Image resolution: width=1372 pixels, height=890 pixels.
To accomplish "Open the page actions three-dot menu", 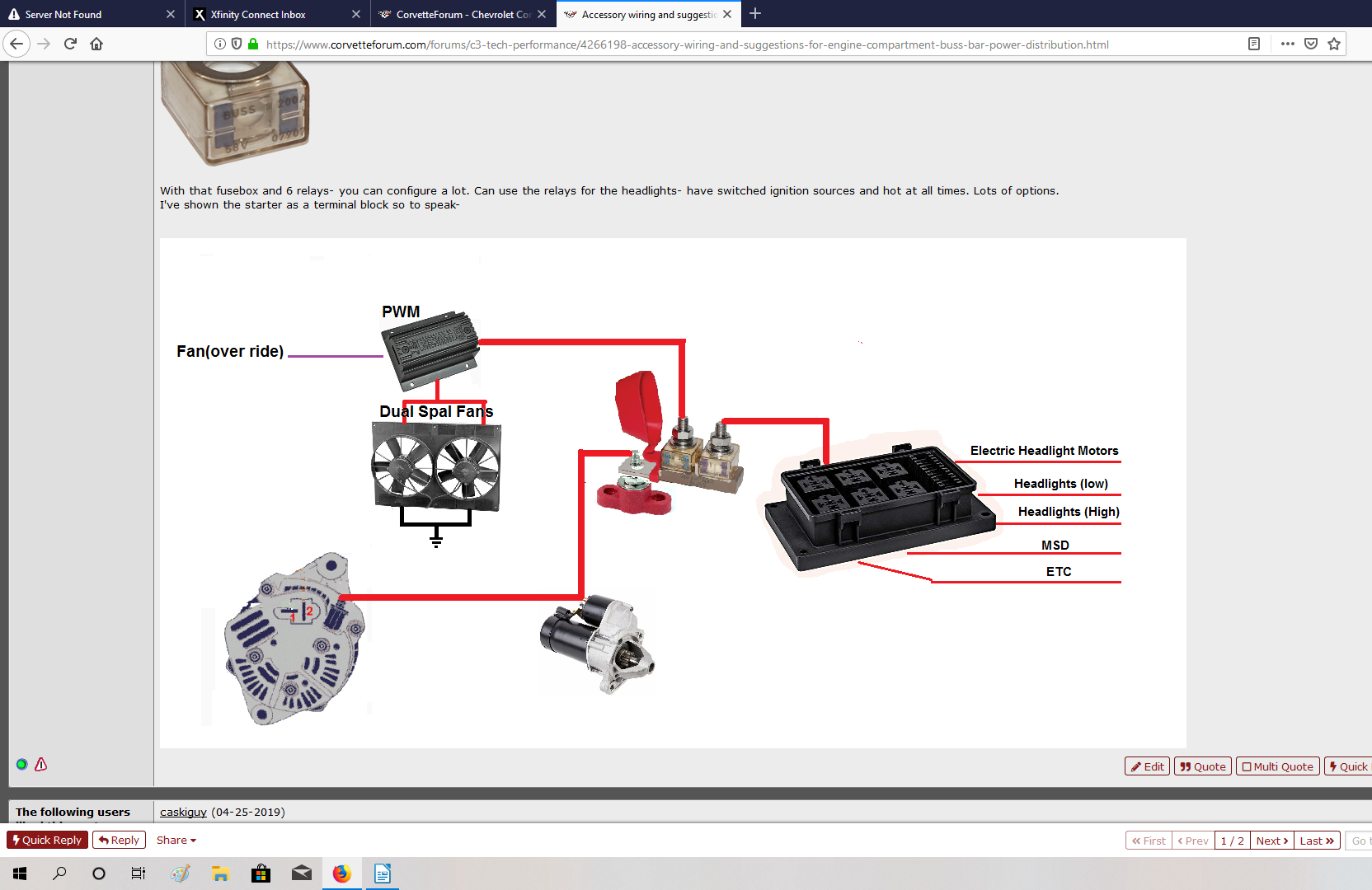I will pos(1287,44).
